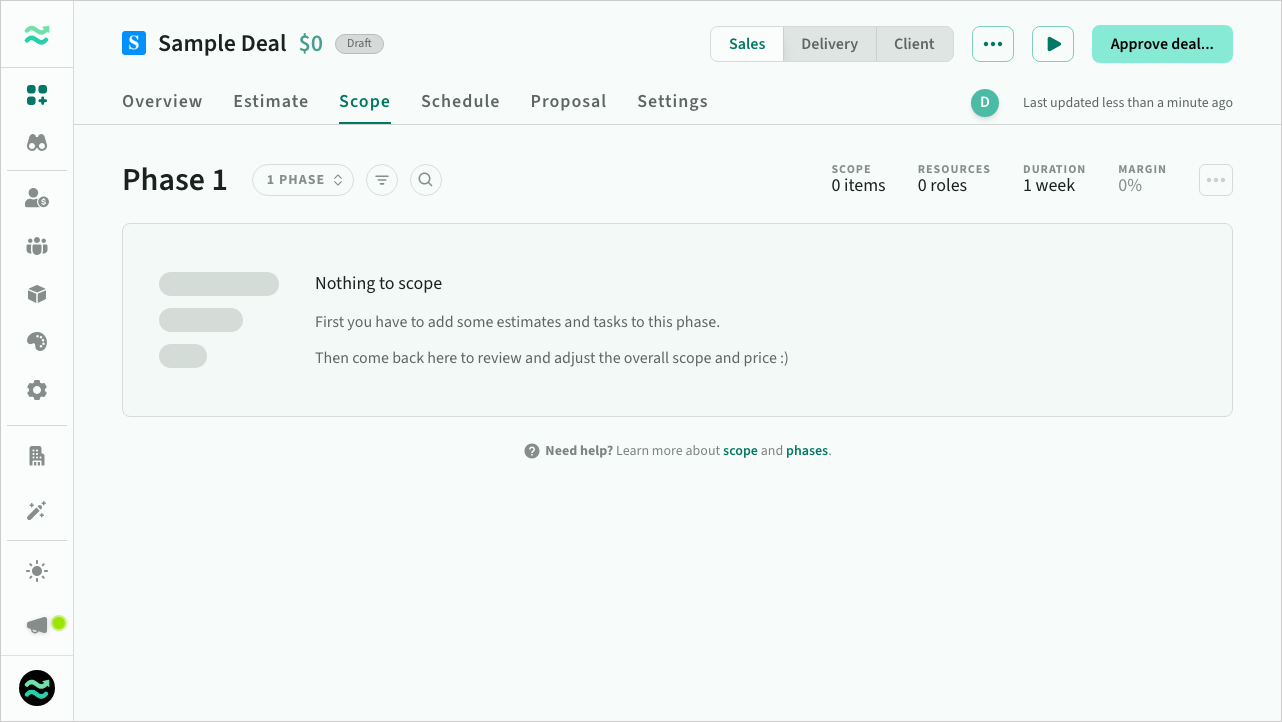Open the clients person-dollar sidebar icon
Image resolution: width=1282 pixels, height=722 pixels.
(37, 198)
